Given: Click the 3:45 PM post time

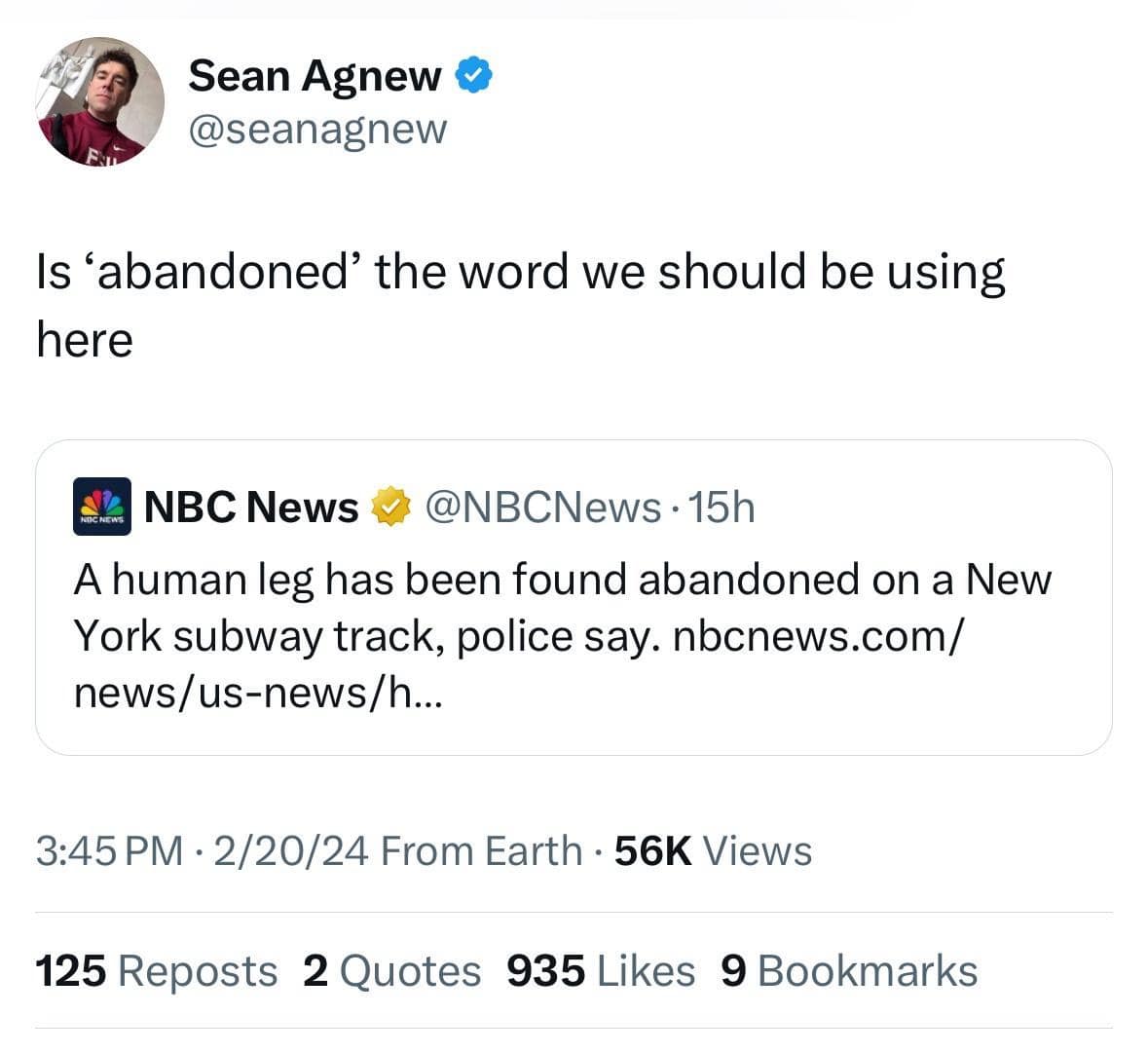Looking at the screenshot, I should (109, 850).
